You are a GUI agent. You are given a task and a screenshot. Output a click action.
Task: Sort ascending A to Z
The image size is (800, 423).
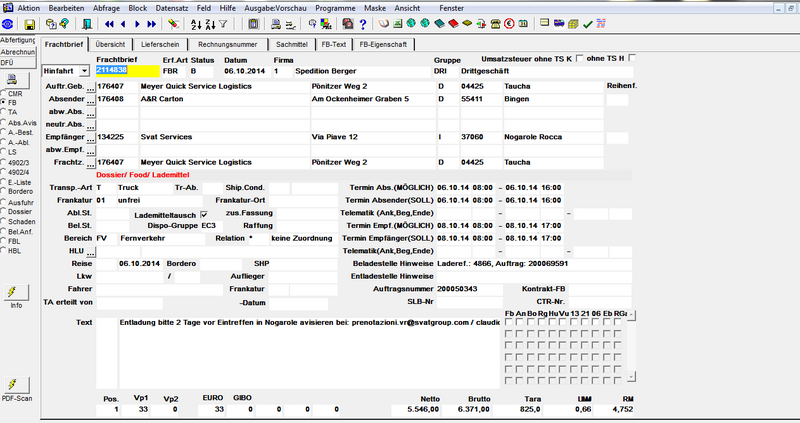pos(196,24)
